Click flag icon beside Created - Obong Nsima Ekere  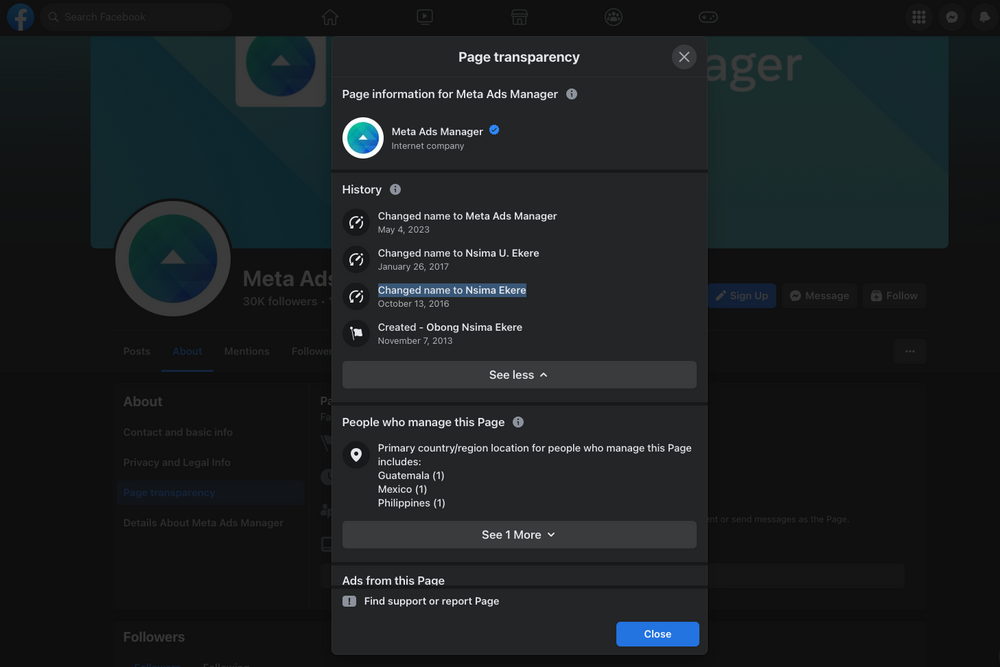357,333
